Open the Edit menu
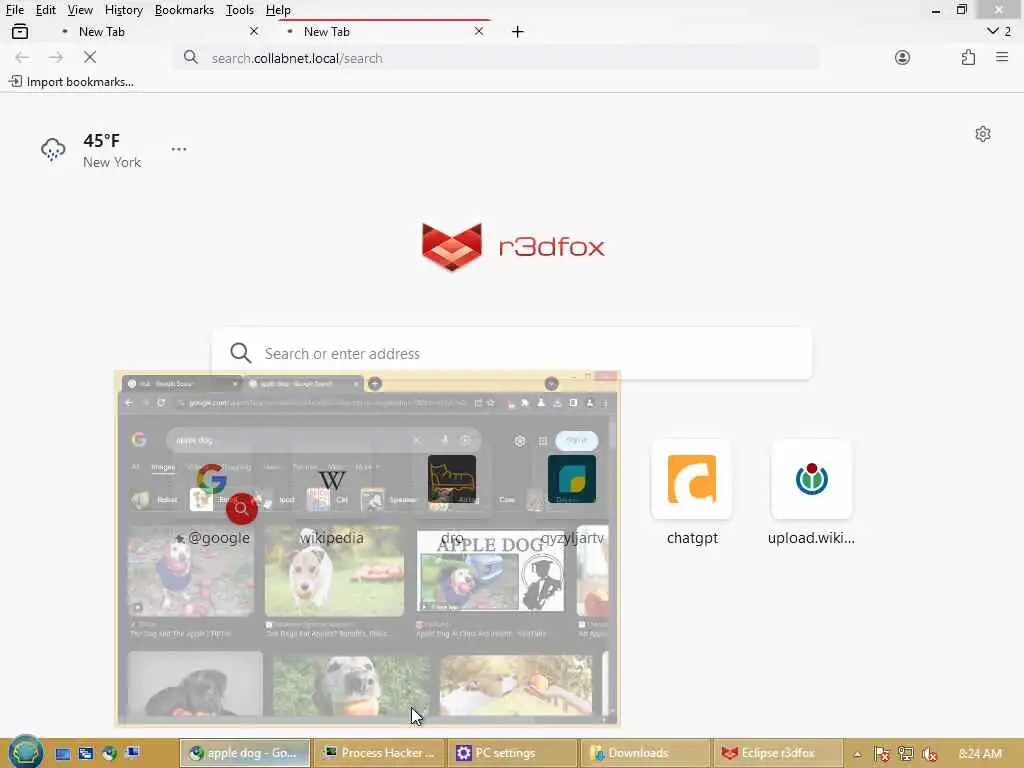 click(x=45, y=10)
